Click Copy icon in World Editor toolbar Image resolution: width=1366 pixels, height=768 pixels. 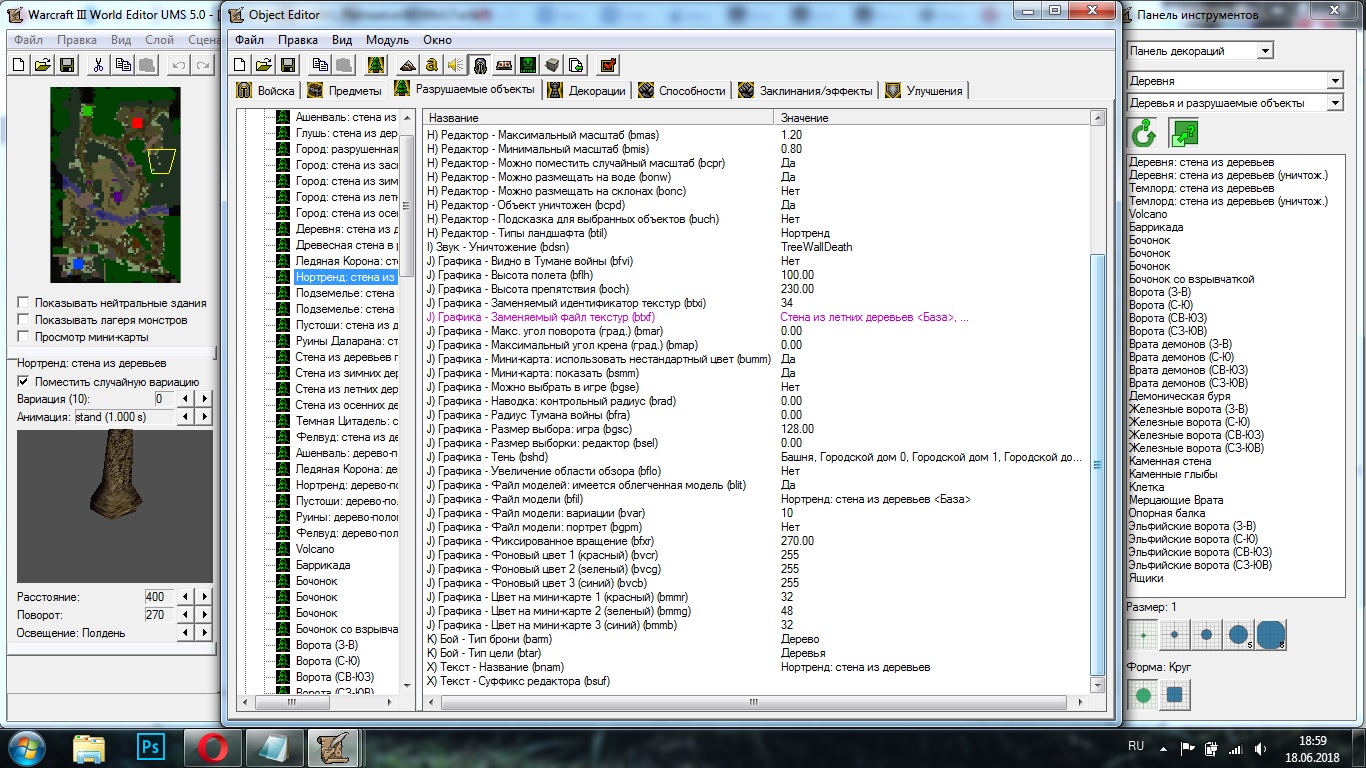coord(123,65)
